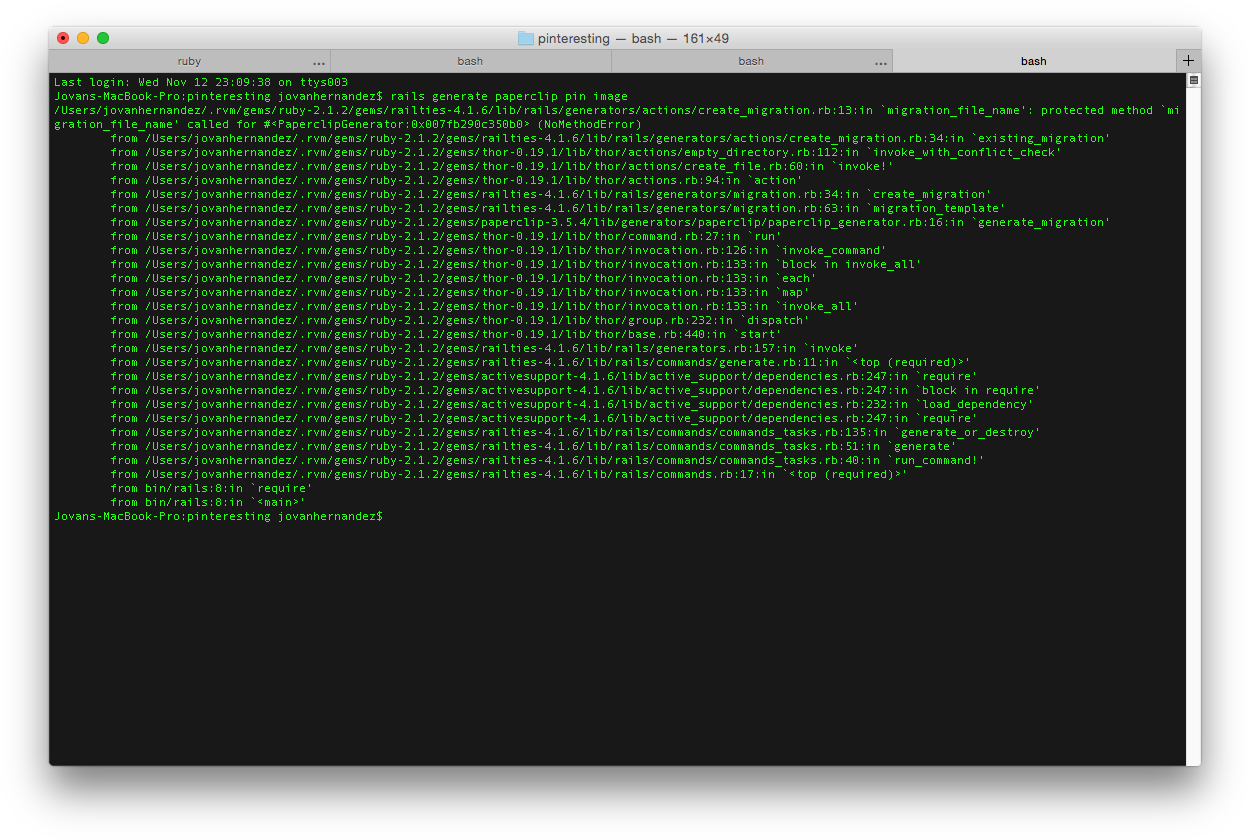Click the '(NoMethodError)' text

tap(589, 124)
